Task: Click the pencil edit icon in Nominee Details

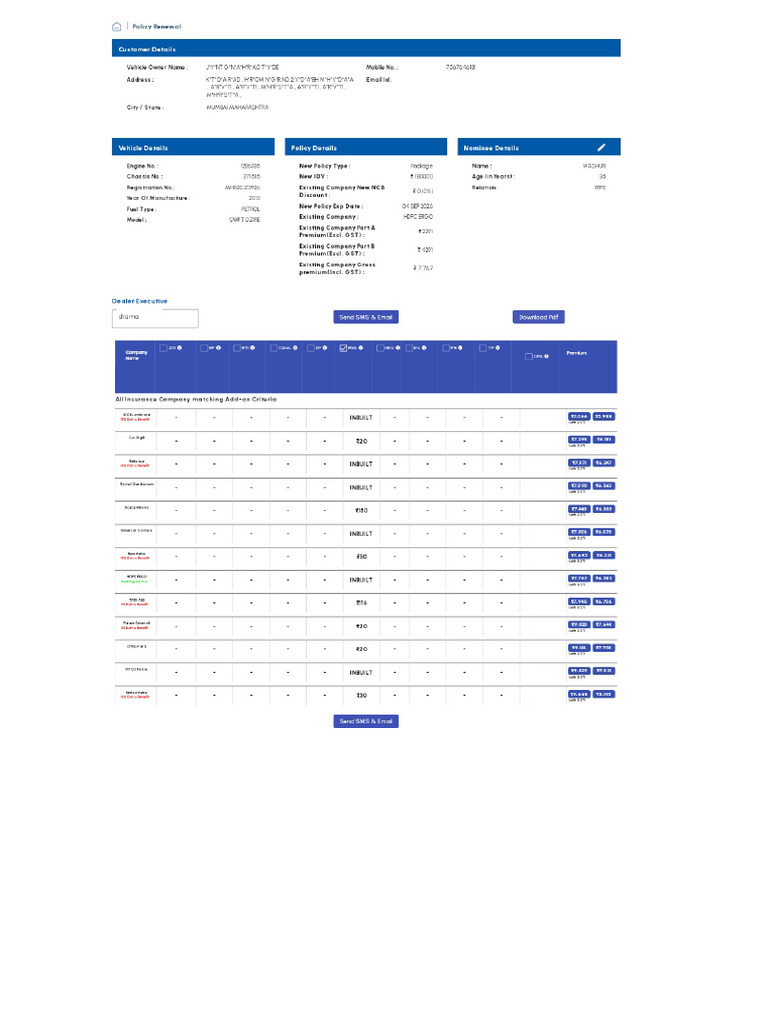Action: [601, 148]
